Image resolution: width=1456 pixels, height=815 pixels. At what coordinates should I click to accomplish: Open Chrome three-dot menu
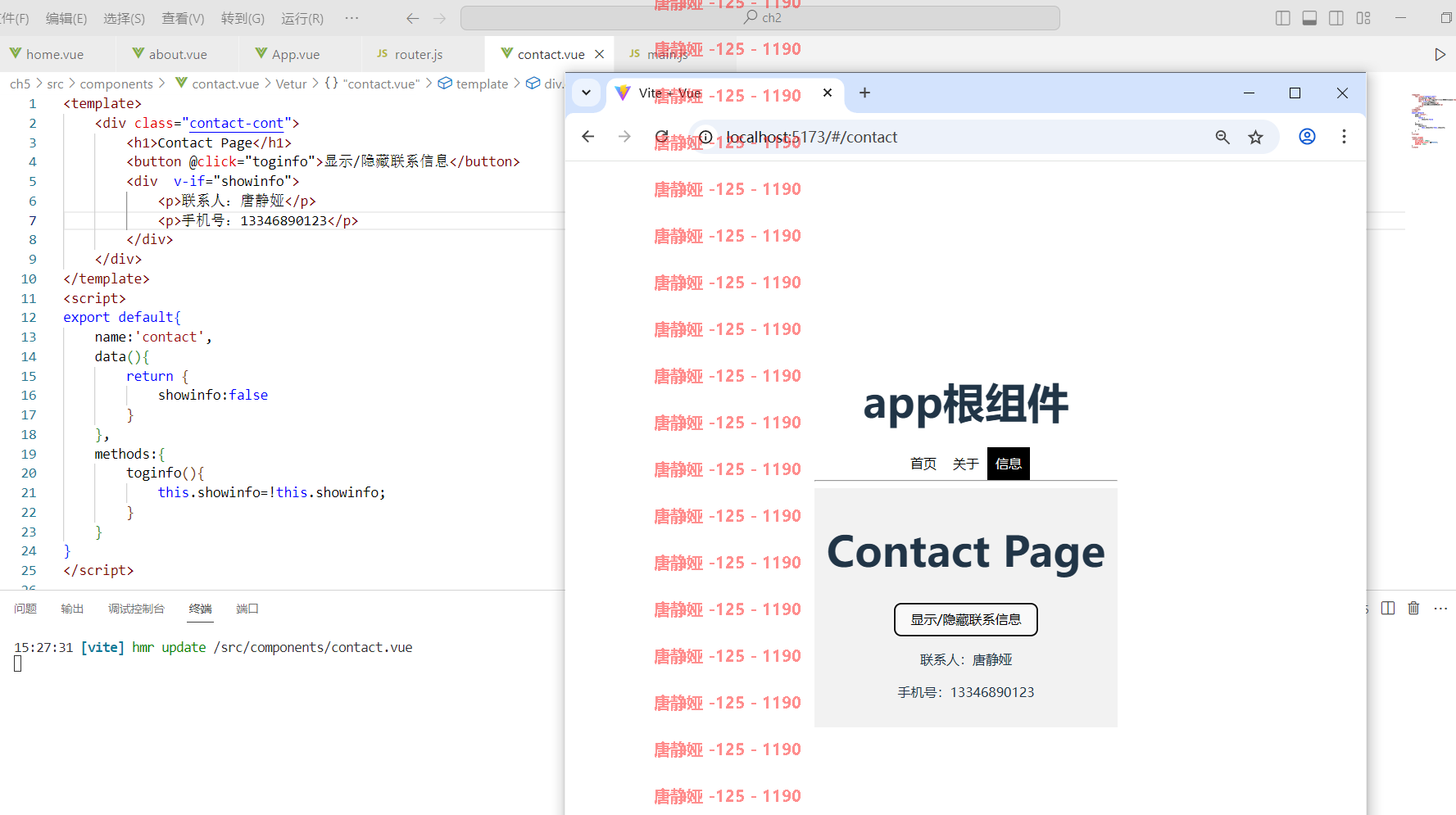click(1344, 137)
